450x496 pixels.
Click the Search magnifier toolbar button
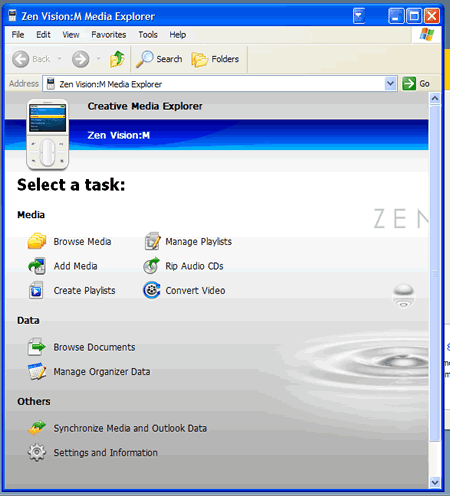[159, 59]
